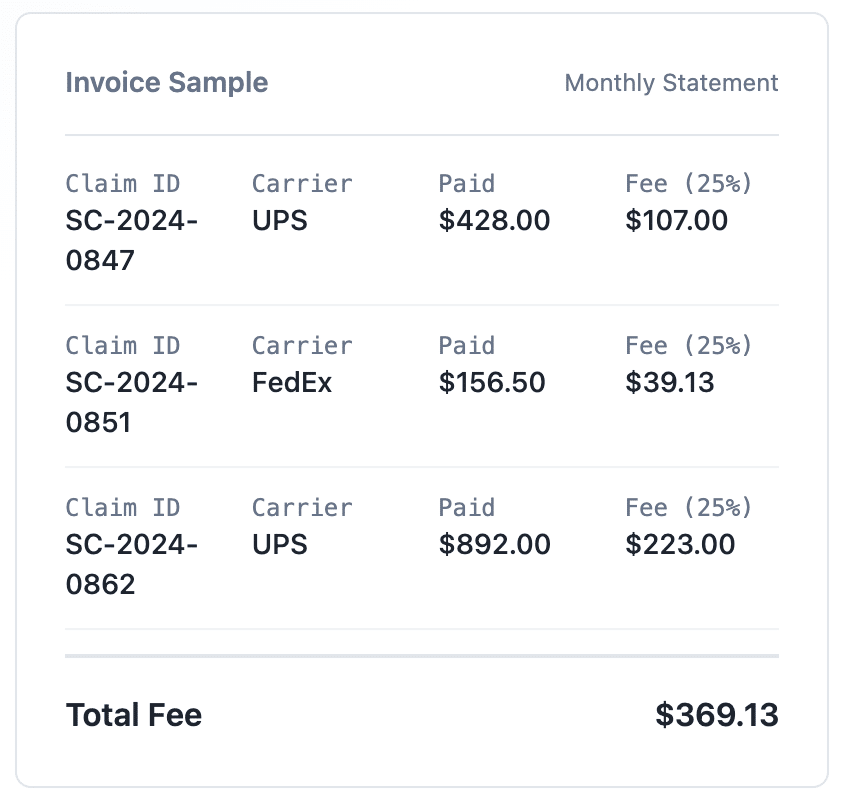Click the Fee (25%) label above $107.00
Screen dimensions: 842x802
point(688,184)
